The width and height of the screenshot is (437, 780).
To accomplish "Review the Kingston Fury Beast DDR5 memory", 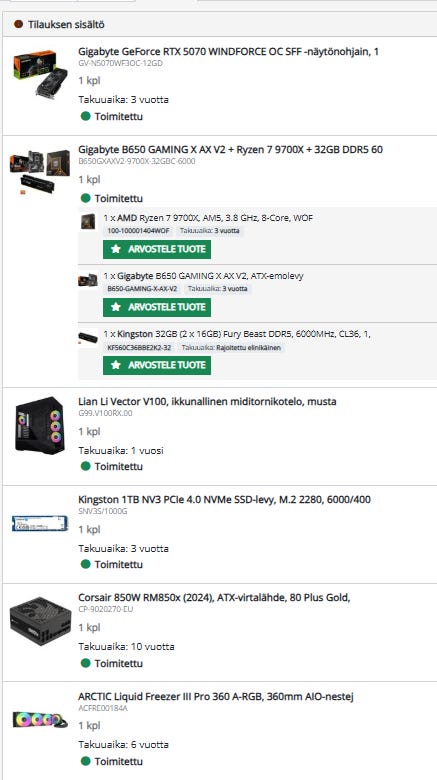I will click(157, 365).
